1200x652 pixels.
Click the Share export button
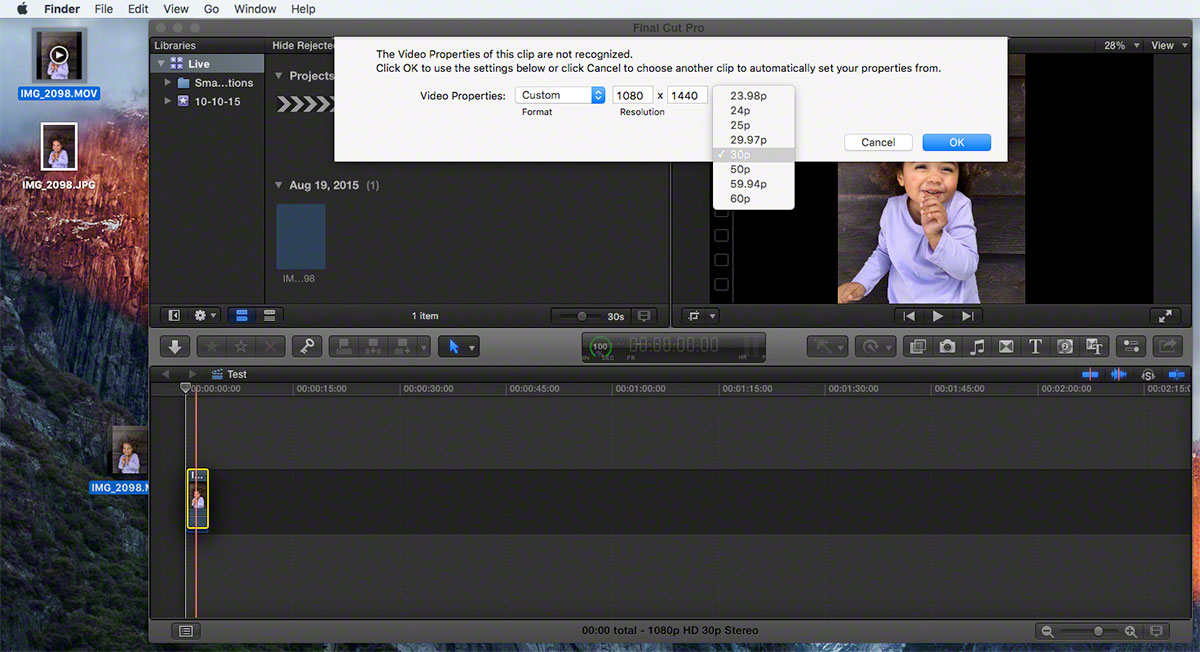pyautogui.click(x=1168, y=346)
